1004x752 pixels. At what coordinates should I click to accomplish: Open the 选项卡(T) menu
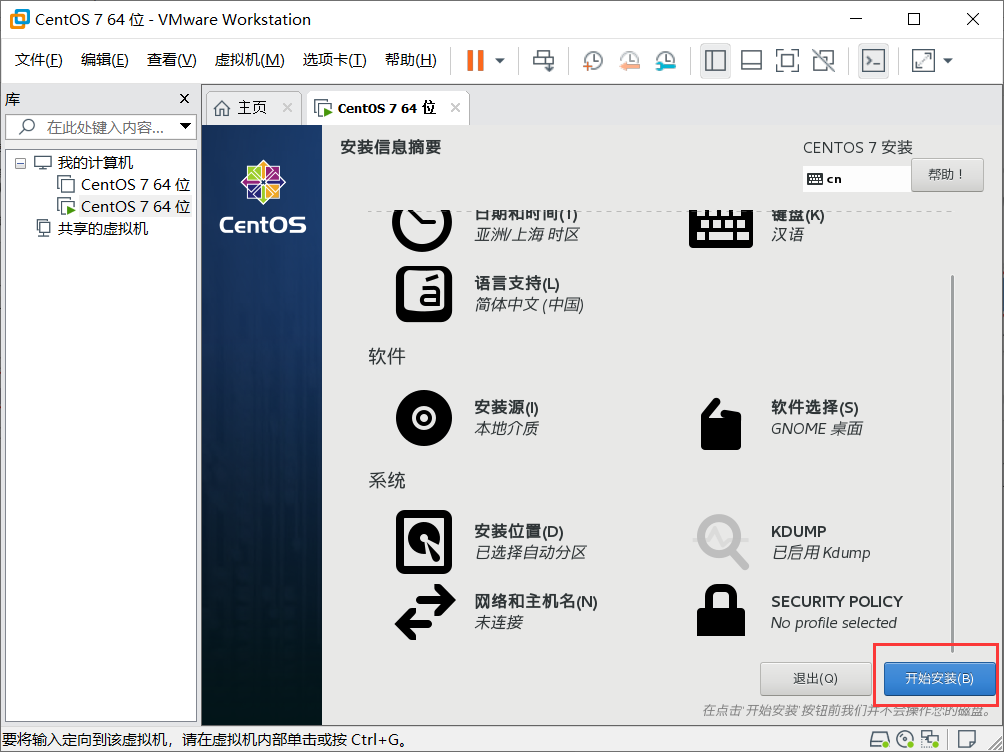point(334,60)
